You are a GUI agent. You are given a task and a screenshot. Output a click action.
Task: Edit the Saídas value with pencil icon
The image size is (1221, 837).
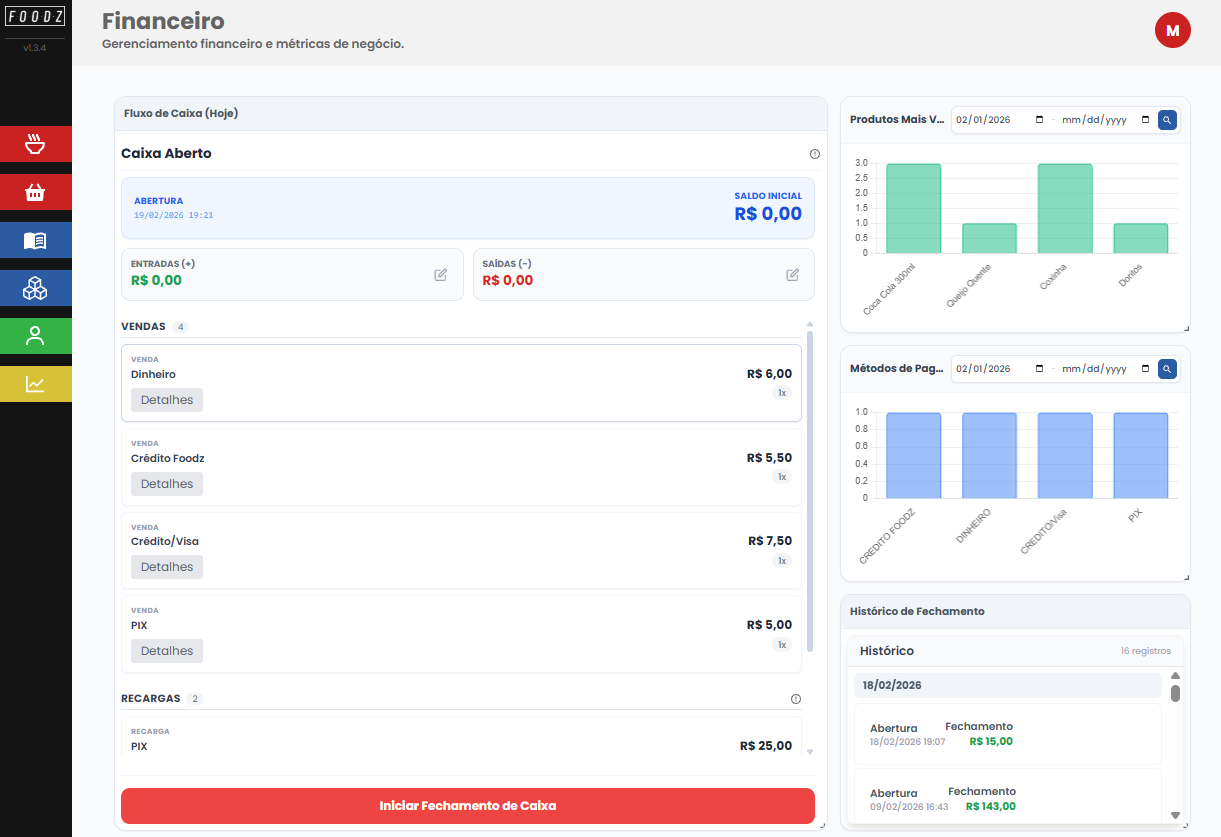click(793, 274)
